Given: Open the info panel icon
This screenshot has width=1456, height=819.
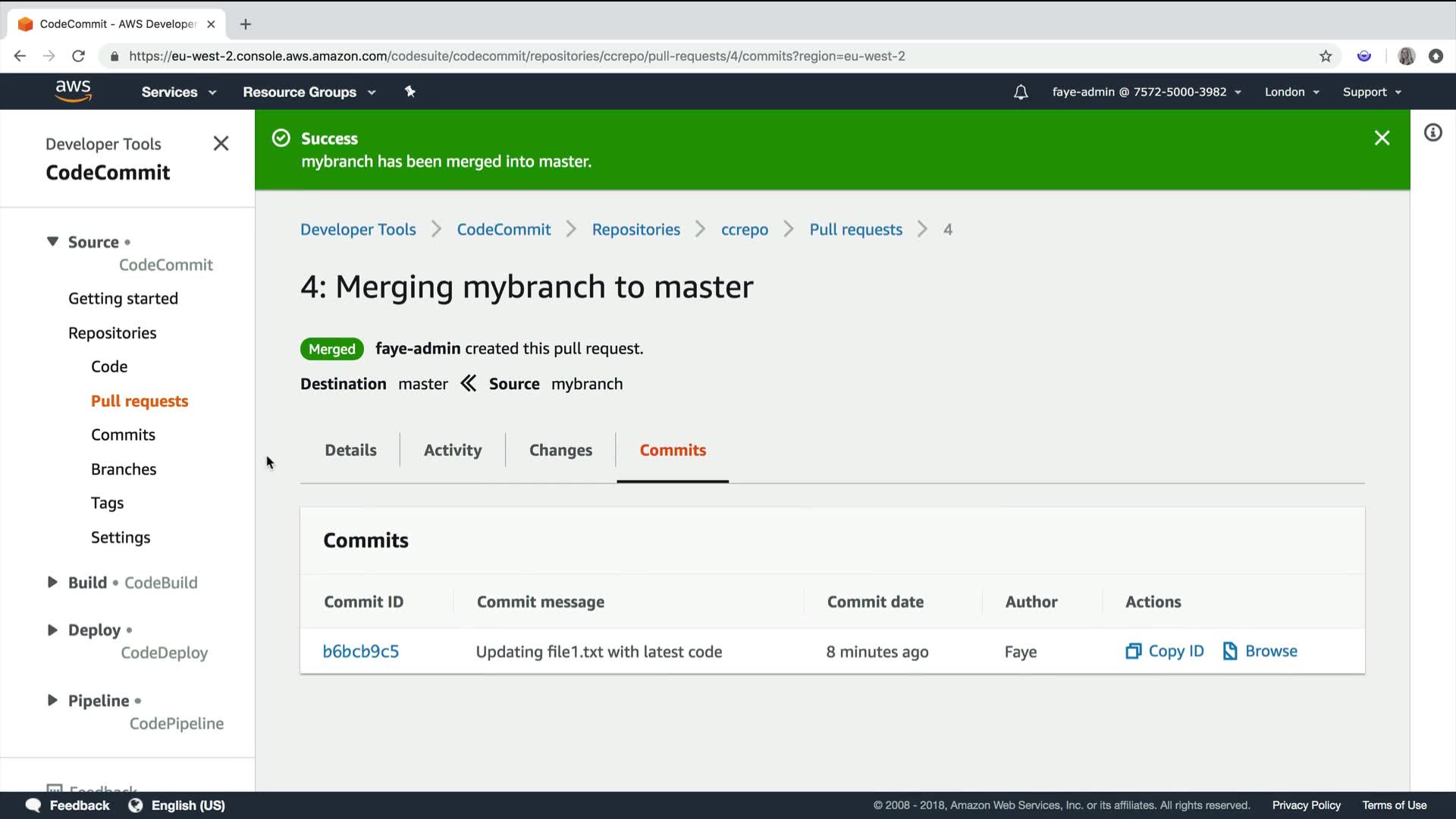Looking at the screenshot, I should [x=1432, y=133].
